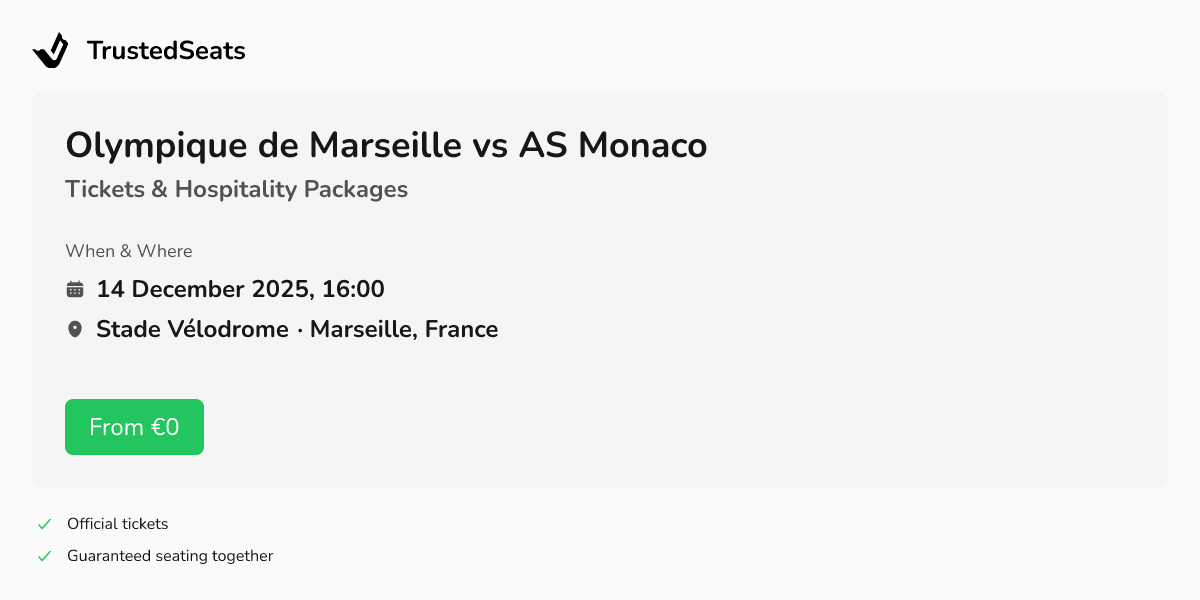Click the €0 price inside the green button

(167, 426)
